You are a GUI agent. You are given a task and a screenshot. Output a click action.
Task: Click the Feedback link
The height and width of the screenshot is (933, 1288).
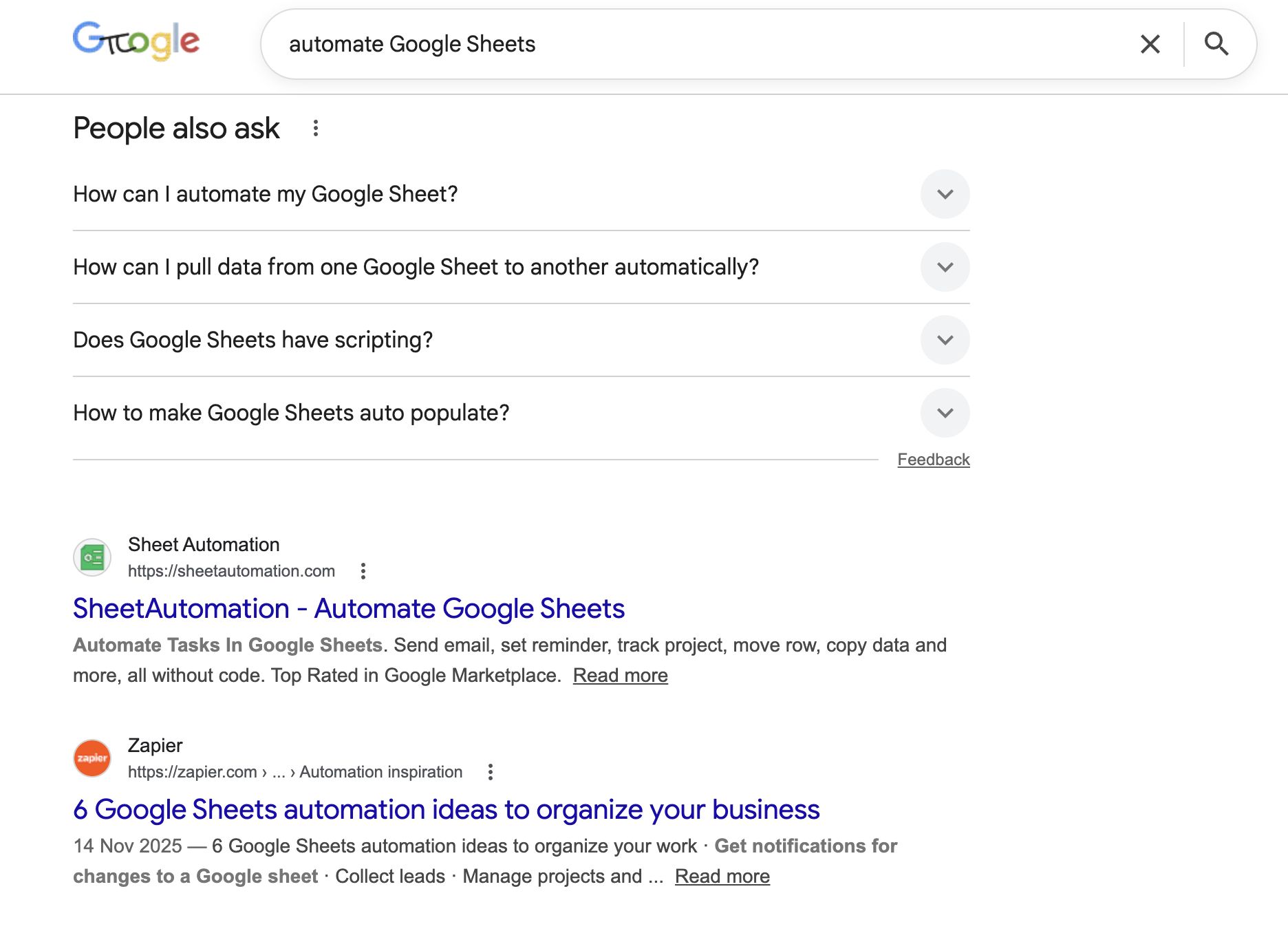tap(933, 460)
